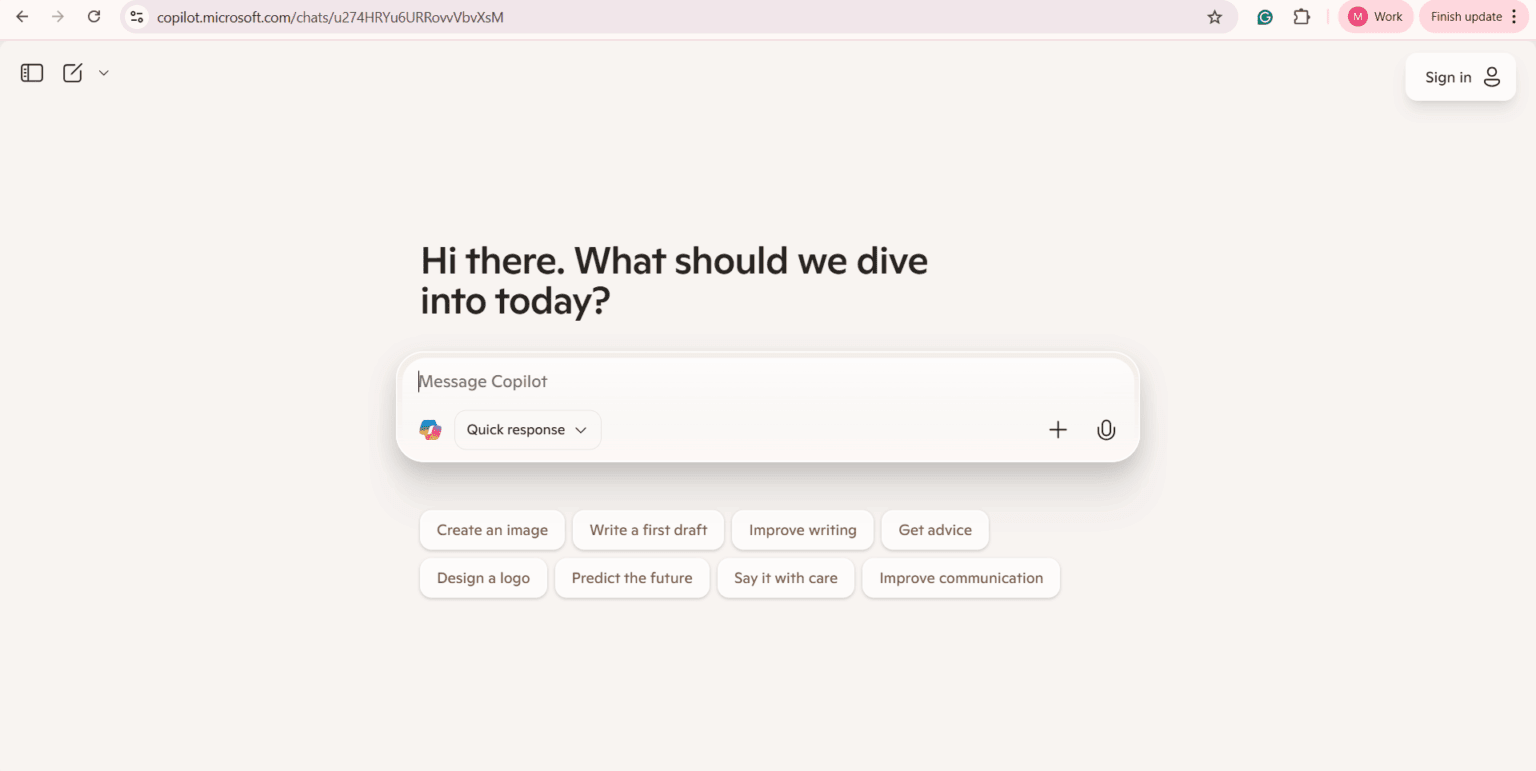
Task: Open the Grammarly extension icon
Action: coord(1264,17)
